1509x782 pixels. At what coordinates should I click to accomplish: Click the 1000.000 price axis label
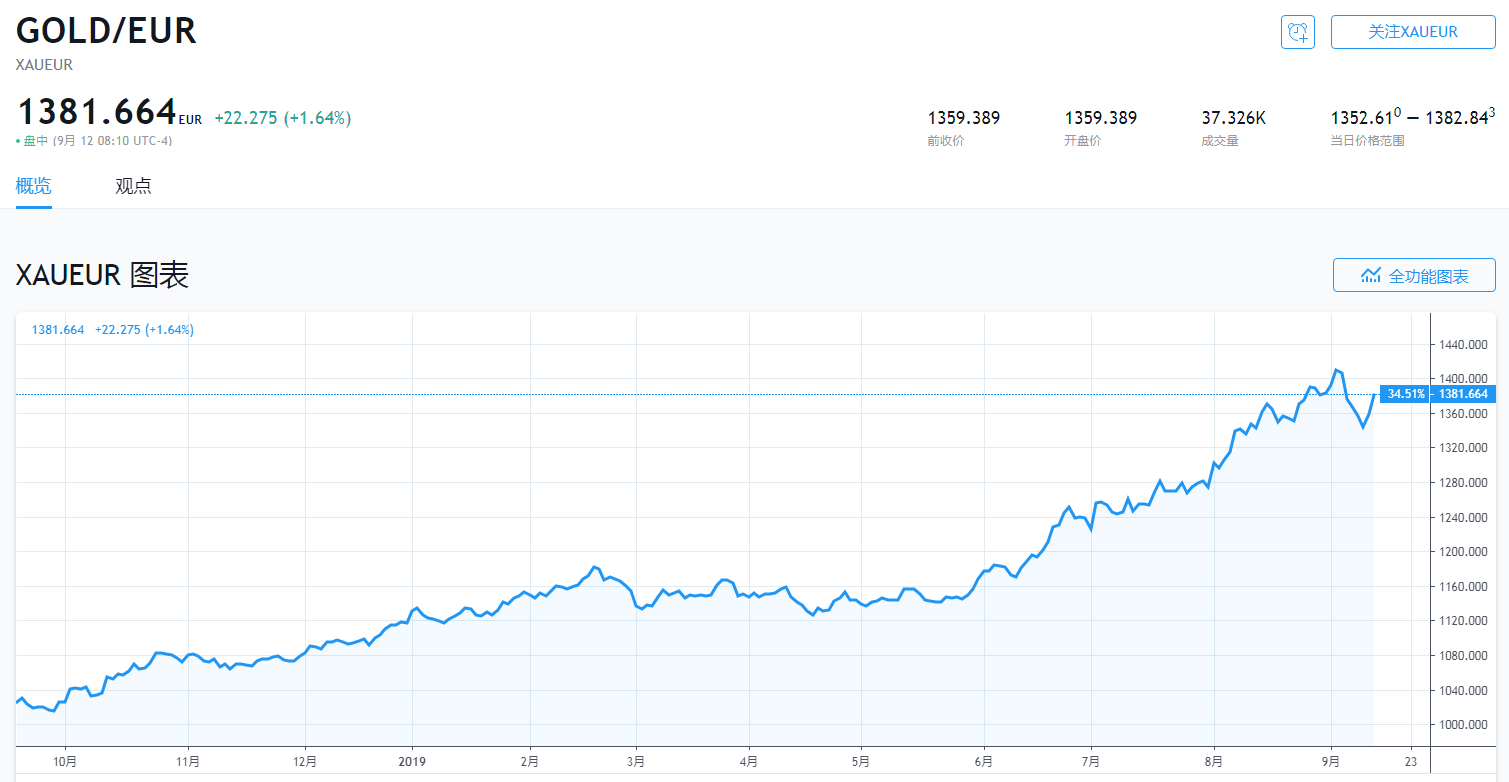click(x=1465, y=724)
